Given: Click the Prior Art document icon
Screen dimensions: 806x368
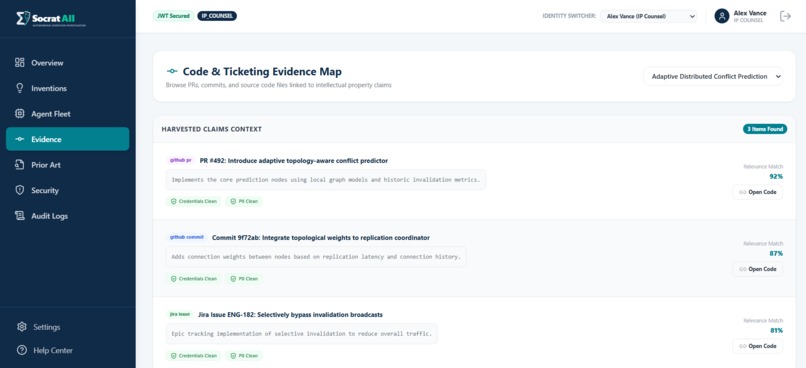Looking at the screenshot, I should (x=20, y=165).
